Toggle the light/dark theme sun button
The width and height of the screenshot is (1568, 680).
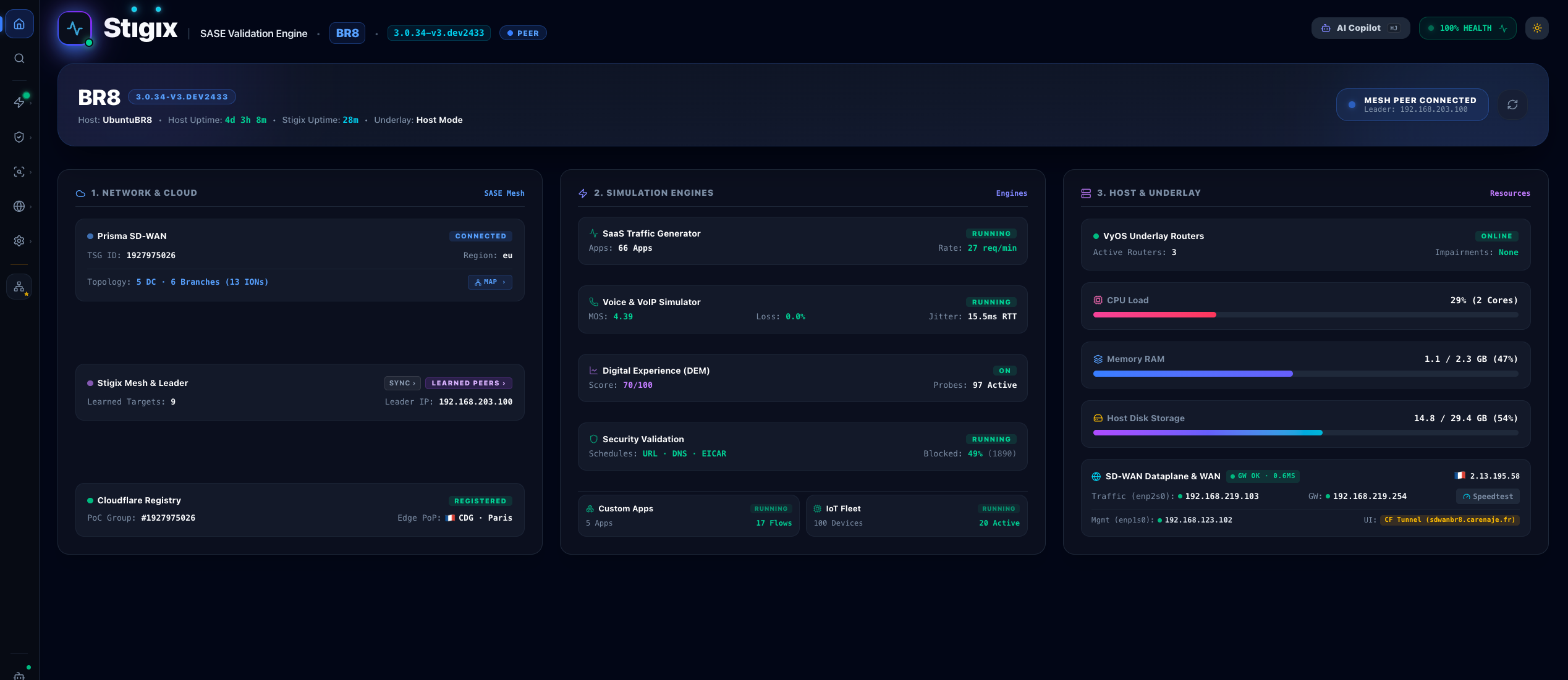(1537, 28)
